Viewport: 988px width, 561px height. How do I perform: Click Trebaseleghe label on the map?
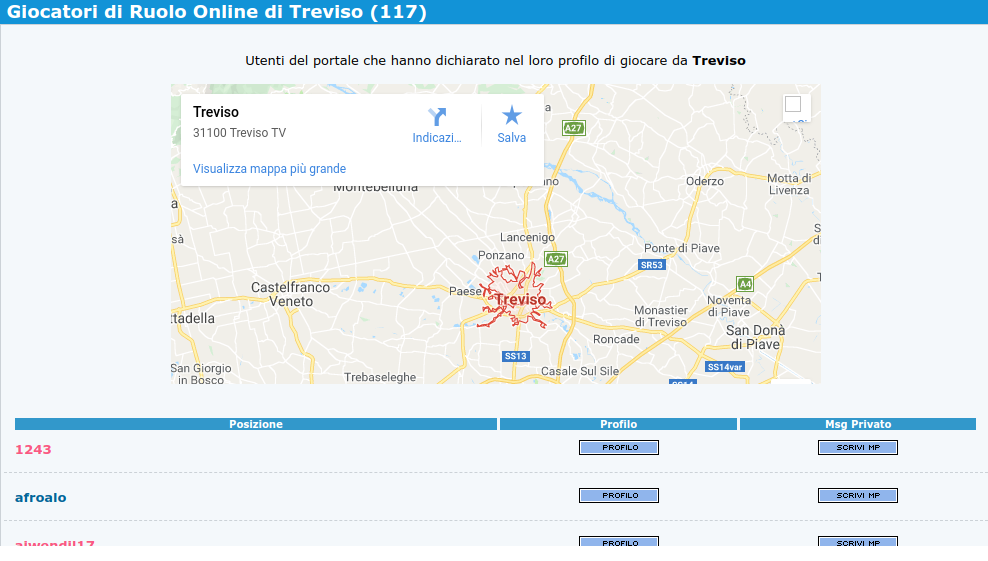pyautogui.click(x=380, y=378)
